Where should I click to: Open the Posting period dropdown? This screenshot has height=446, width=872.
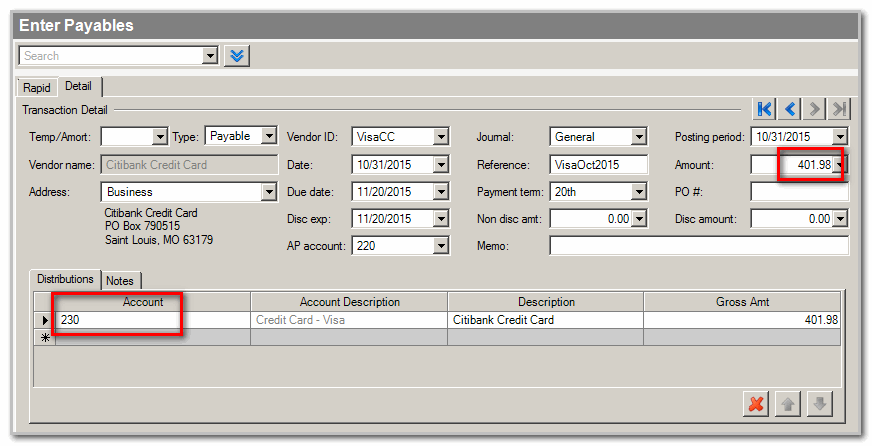tap(840, 137)
